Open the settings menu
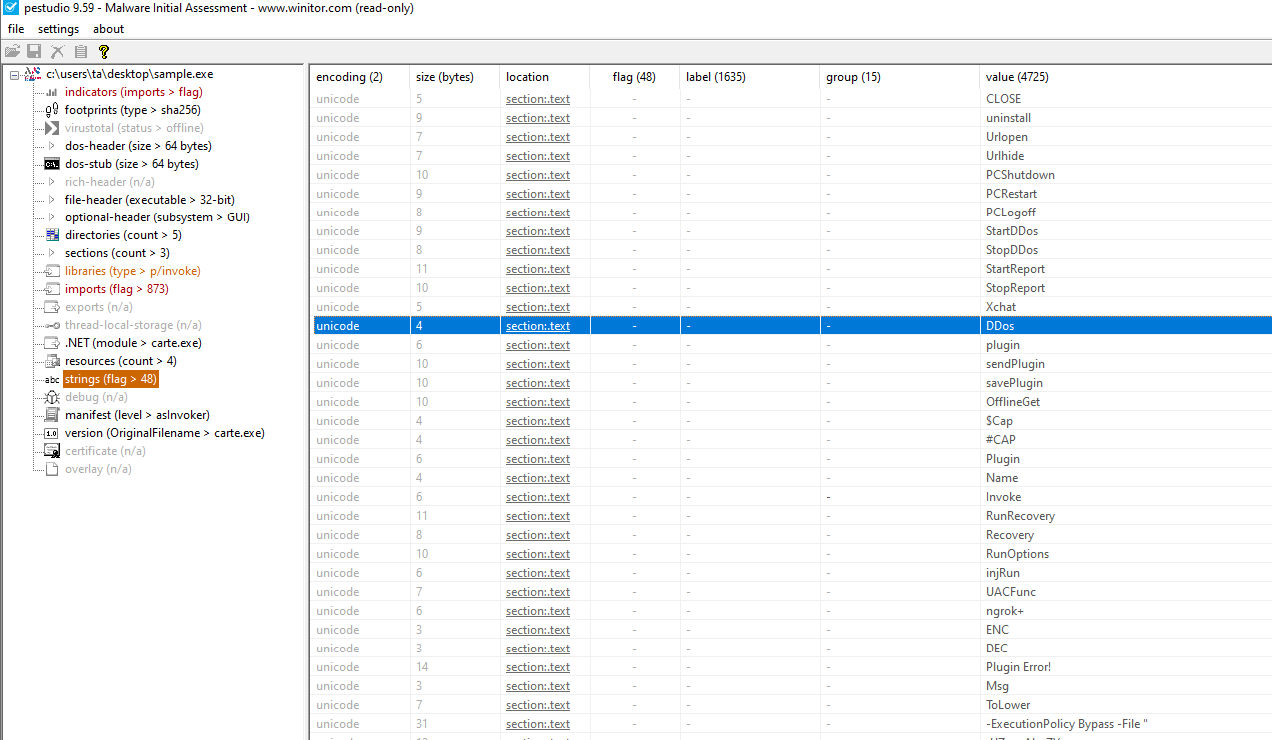This screenshot has width=1272, height=740. 58,29
